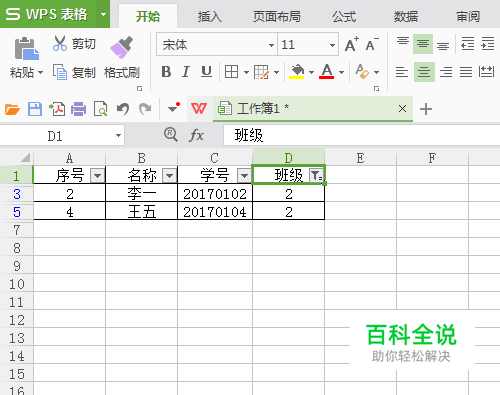Viewport: 500px width, 395px height.
Task: Open the 序号 column filter dropdown
Action: point(98,175)
